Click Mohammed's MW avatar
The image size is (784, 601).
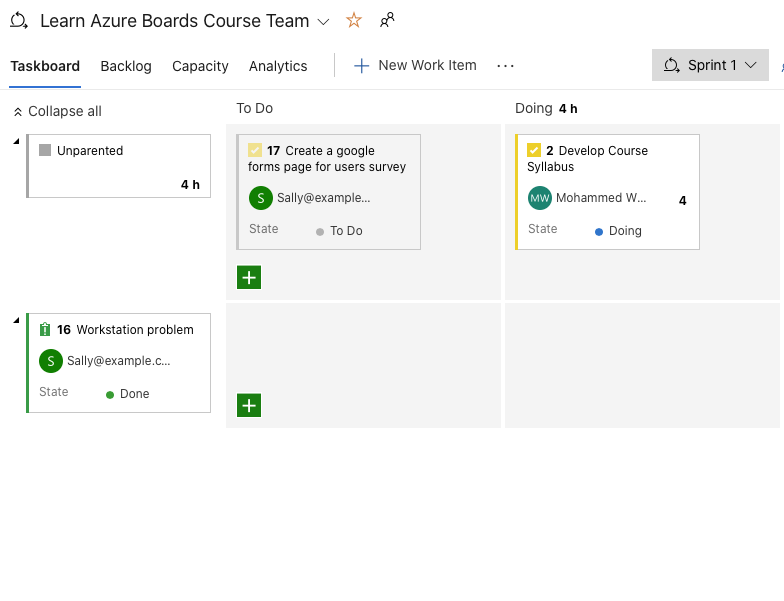[539, 198]
